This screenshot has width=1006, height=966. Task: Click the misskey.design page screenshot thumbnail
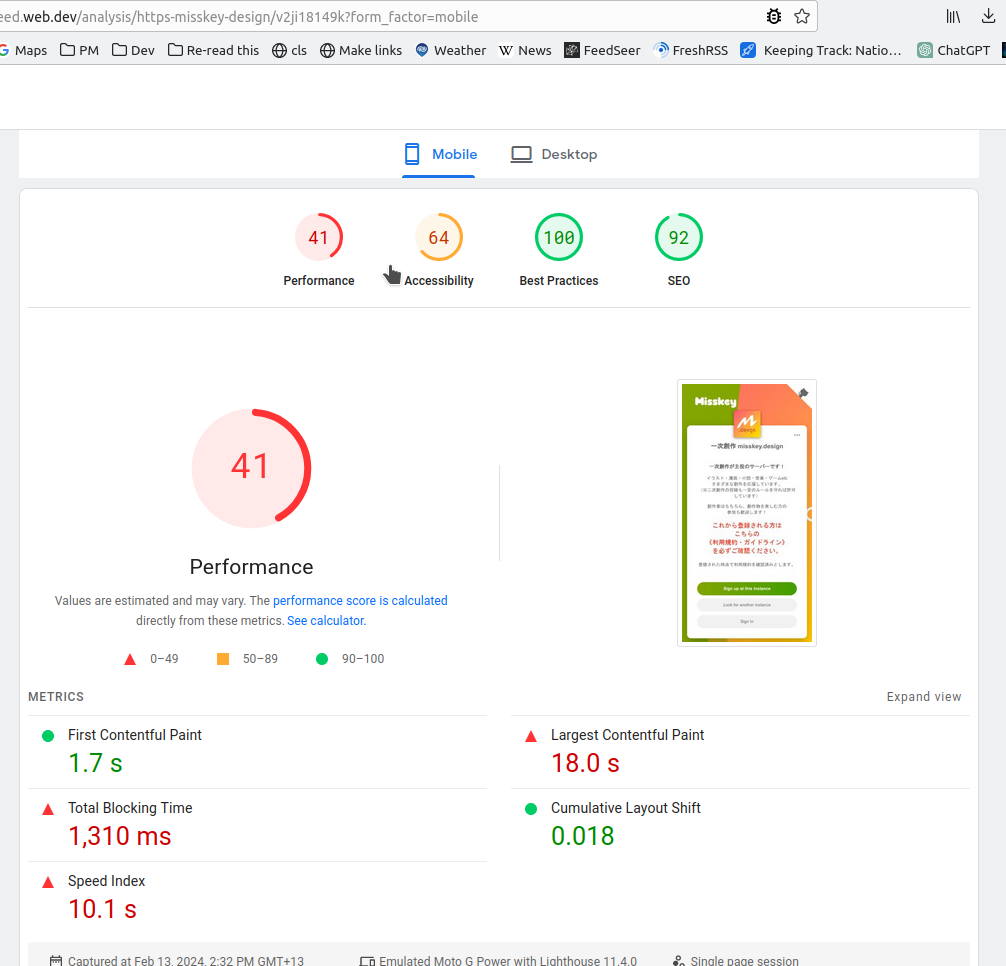746,512
